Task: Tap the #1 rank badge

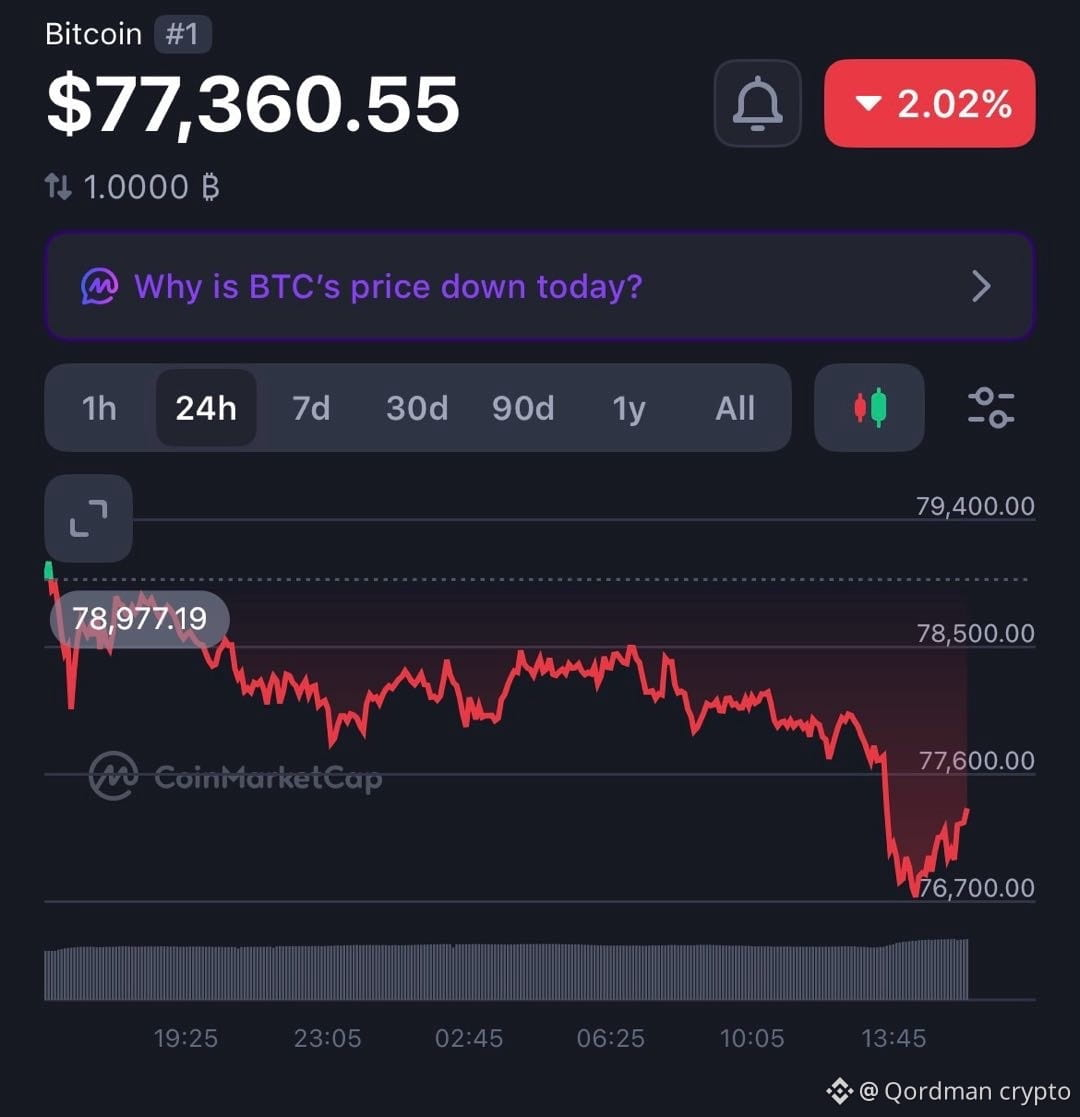Action: (x=182, y=34)
